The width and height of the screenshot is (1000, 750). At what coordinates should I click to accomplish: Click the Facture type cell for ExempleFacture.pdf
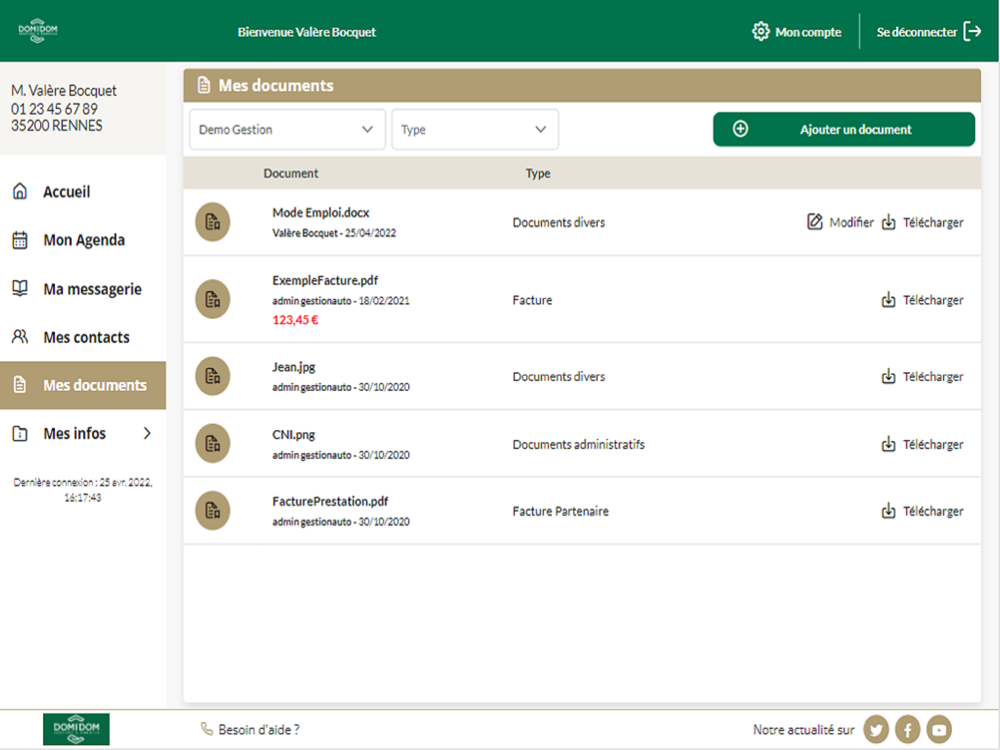click(x=533, y=300)
